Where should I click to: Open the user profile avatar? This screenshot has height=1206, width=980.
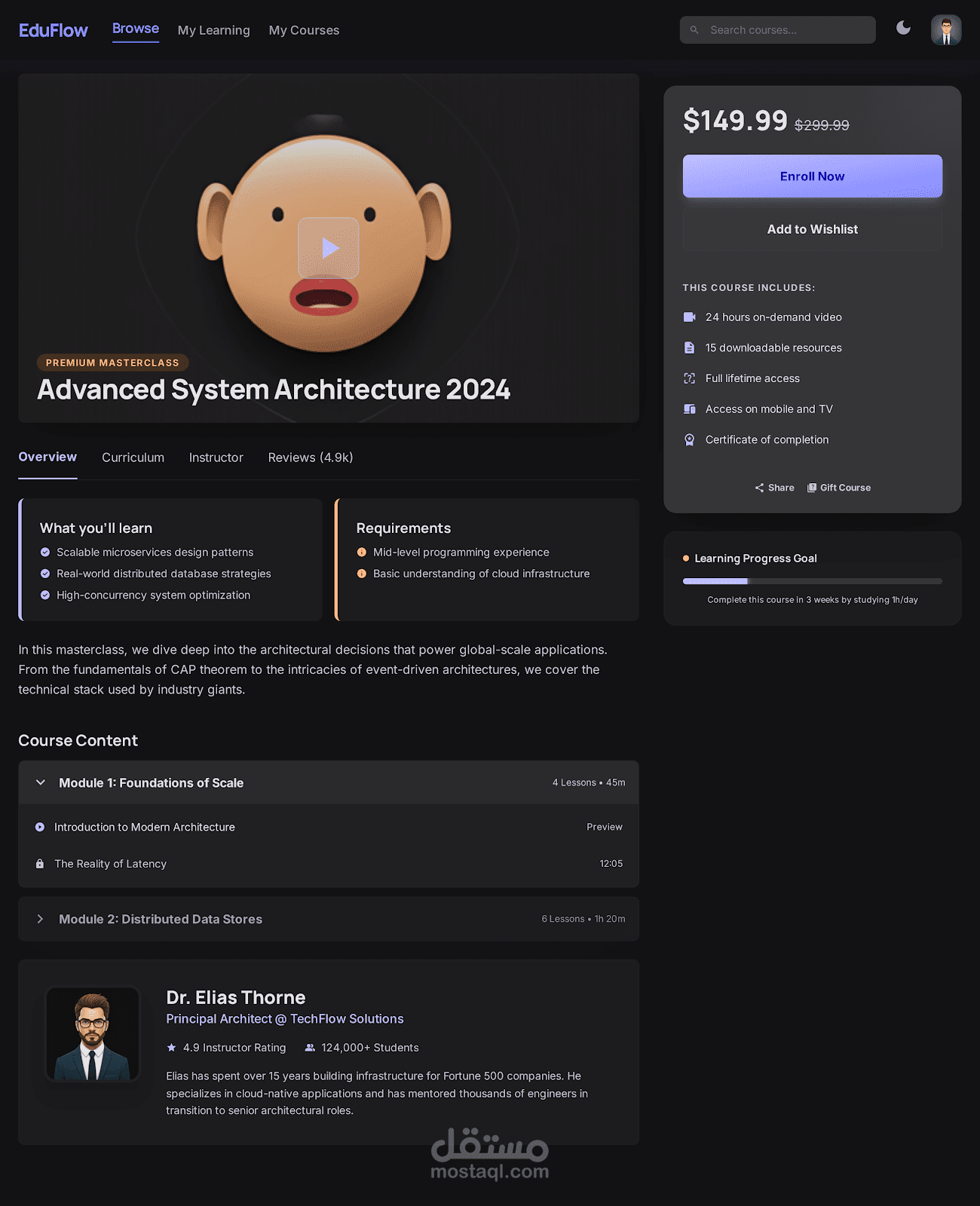click(x=945, y=30)
